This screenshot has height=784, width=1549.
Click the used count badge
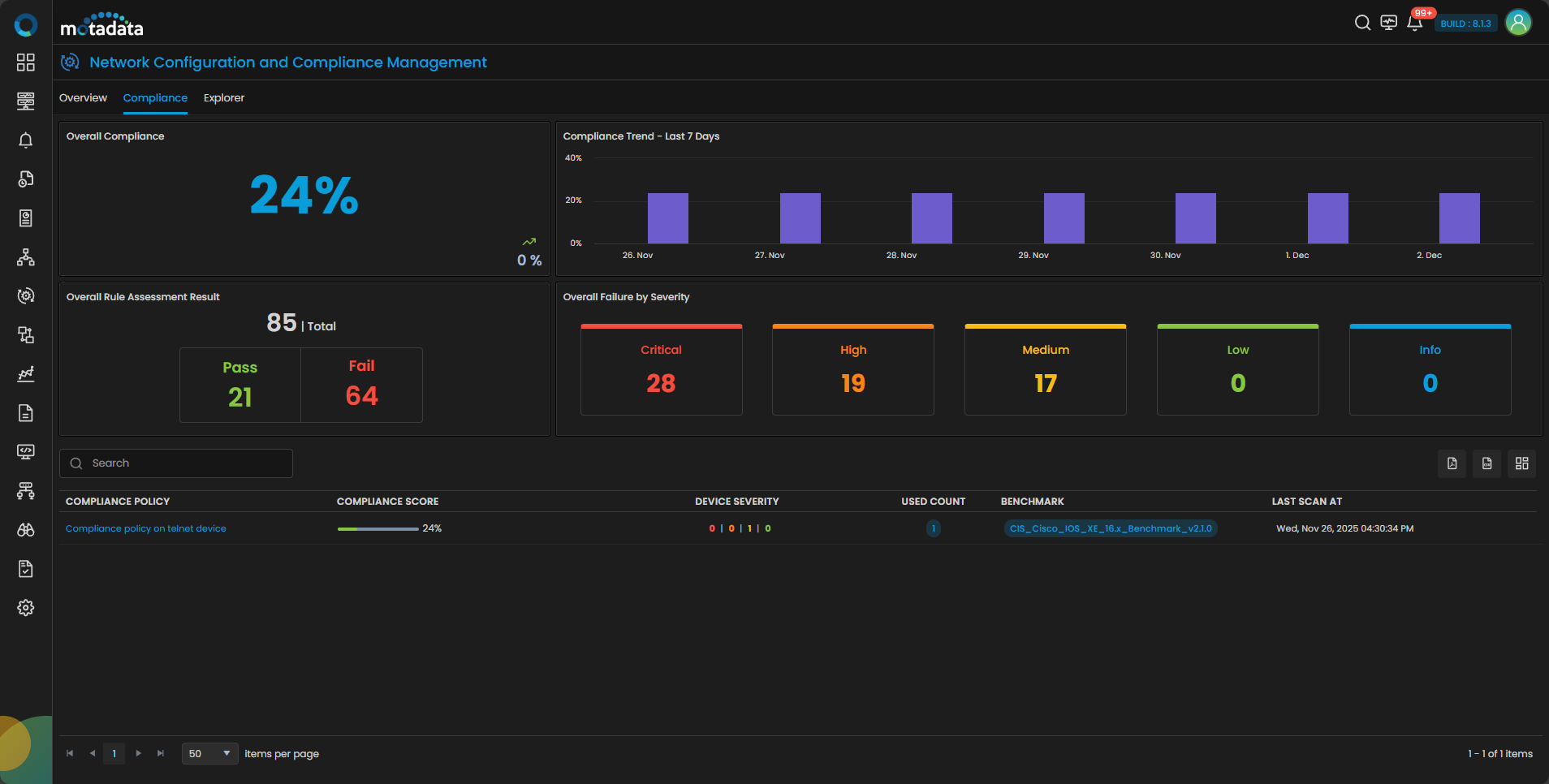pyautogui.click(x=934, y=528)
